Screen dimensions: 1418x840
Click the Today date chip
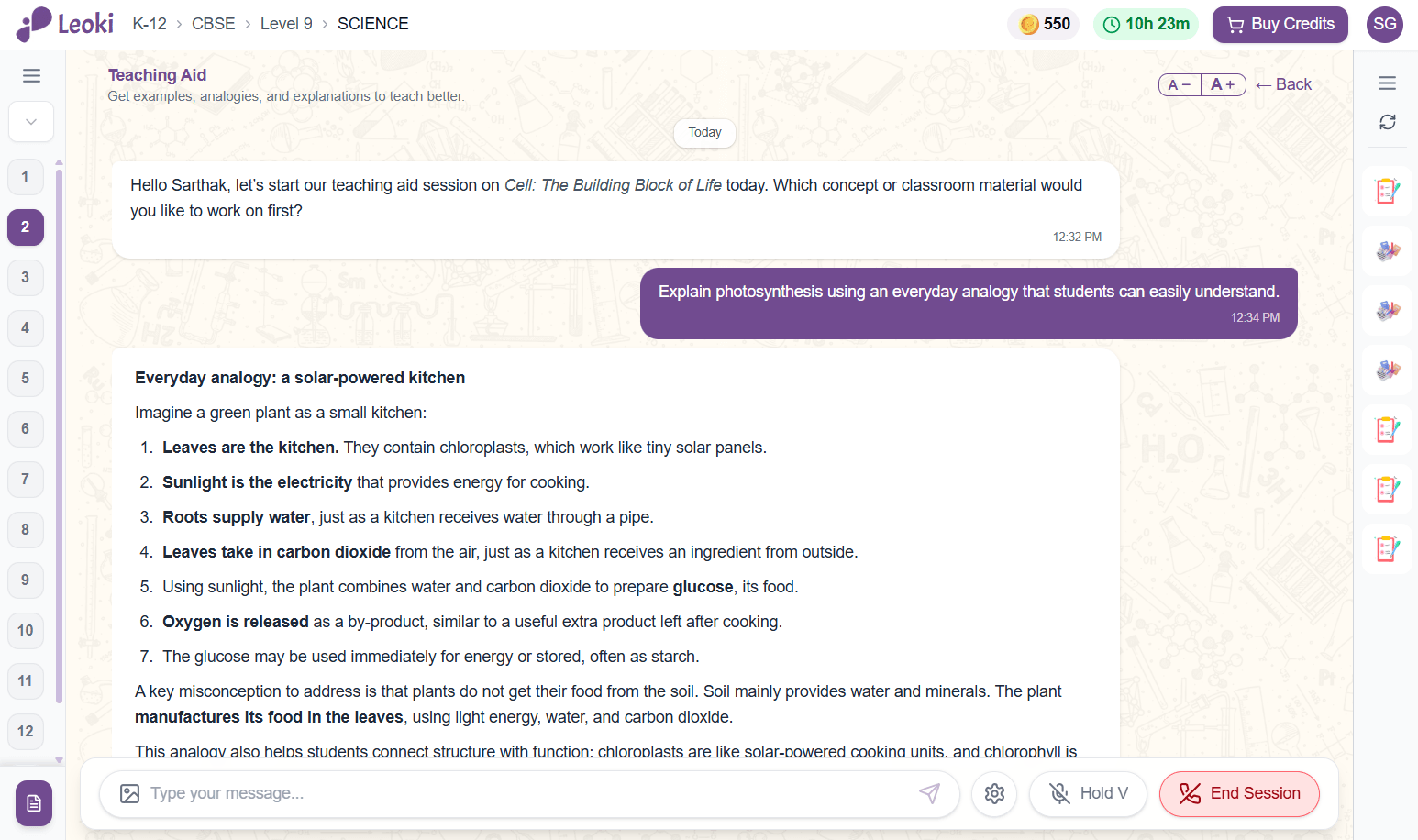704,133
